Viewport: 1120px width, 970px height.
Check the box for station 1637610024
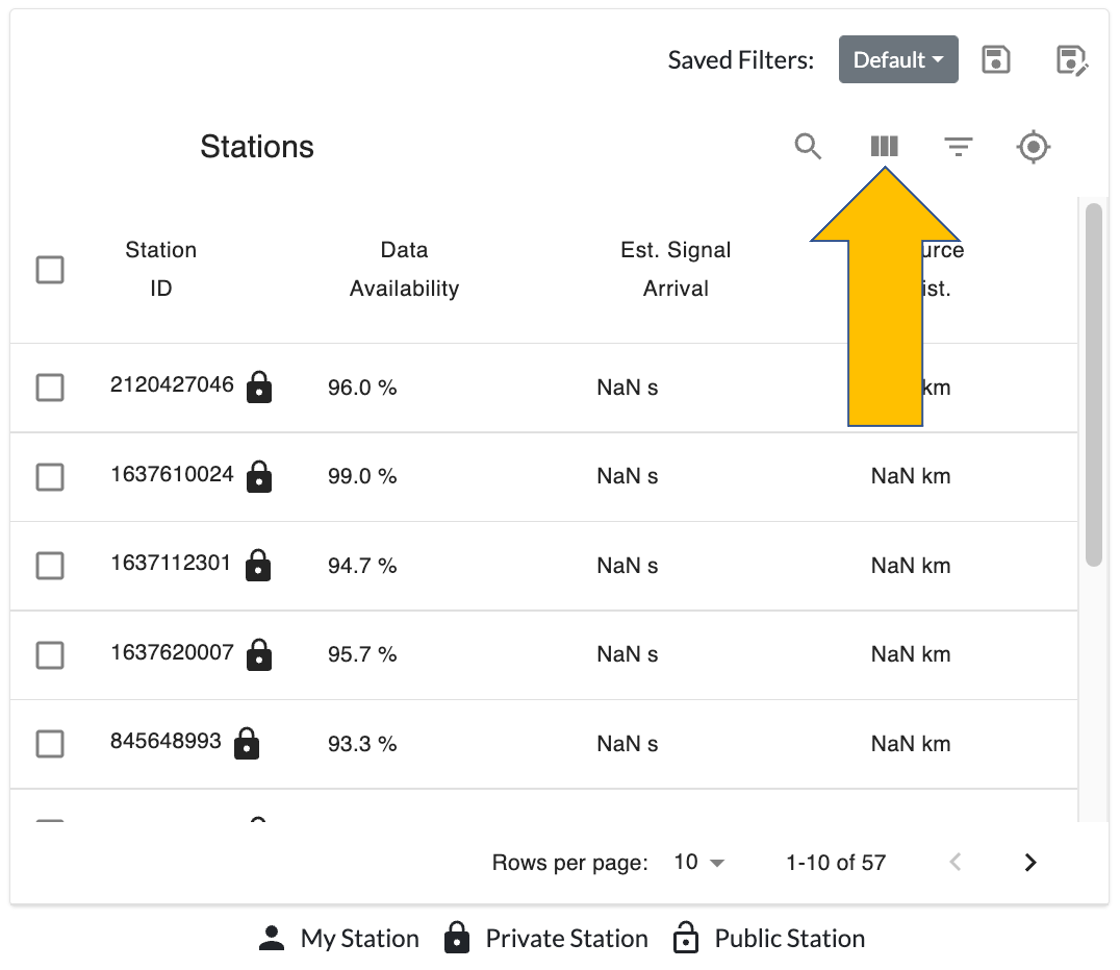click(50, 477)
